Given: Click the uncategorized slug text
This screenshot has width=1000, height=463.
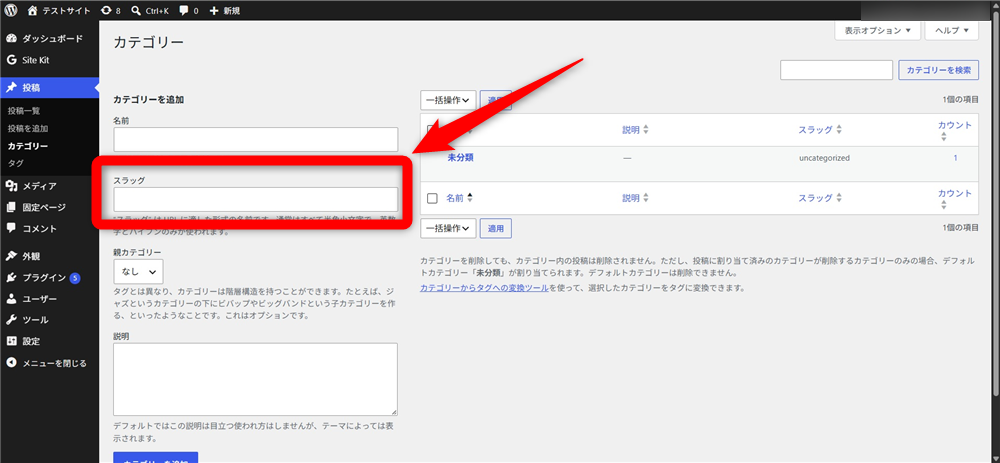Looking at the screenshot, I should pyautogui.click(x=824, y=158).
